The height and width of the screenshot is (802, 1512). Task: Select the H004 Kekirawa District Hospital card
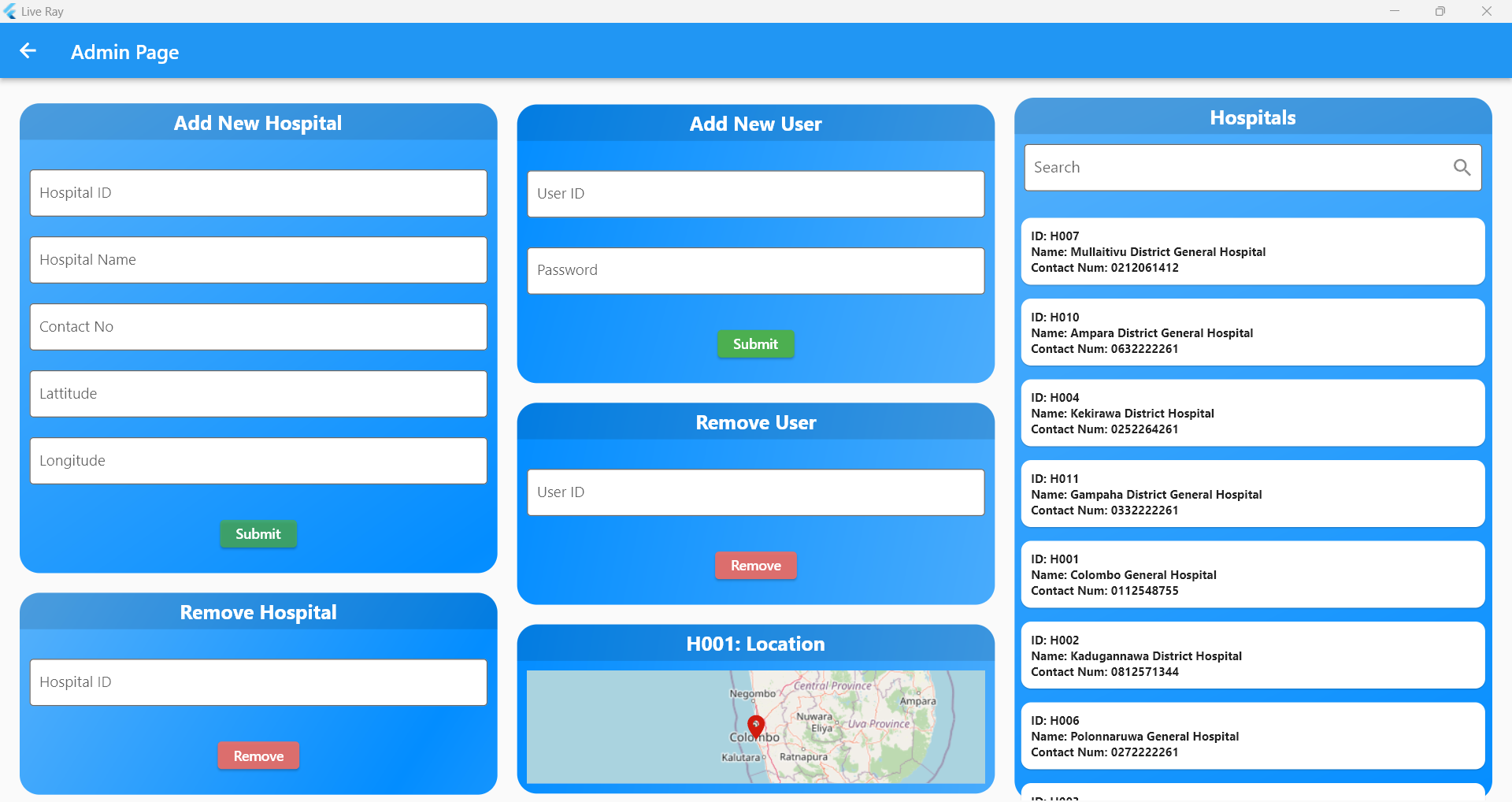point(1253,413)
